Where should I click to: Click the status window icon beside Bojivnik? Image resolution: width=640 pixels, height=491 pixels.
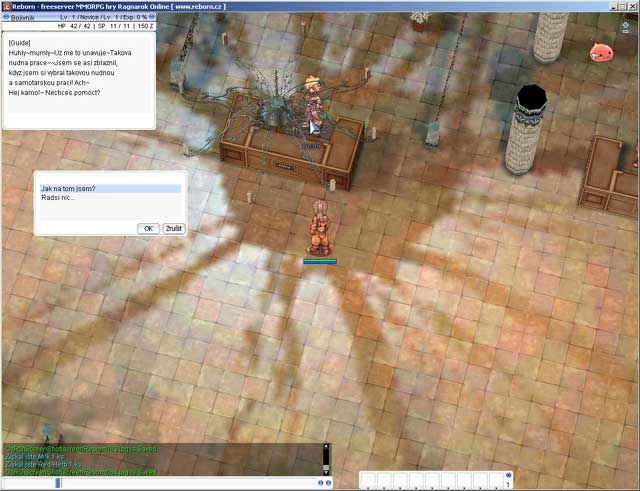coord(6,17)
